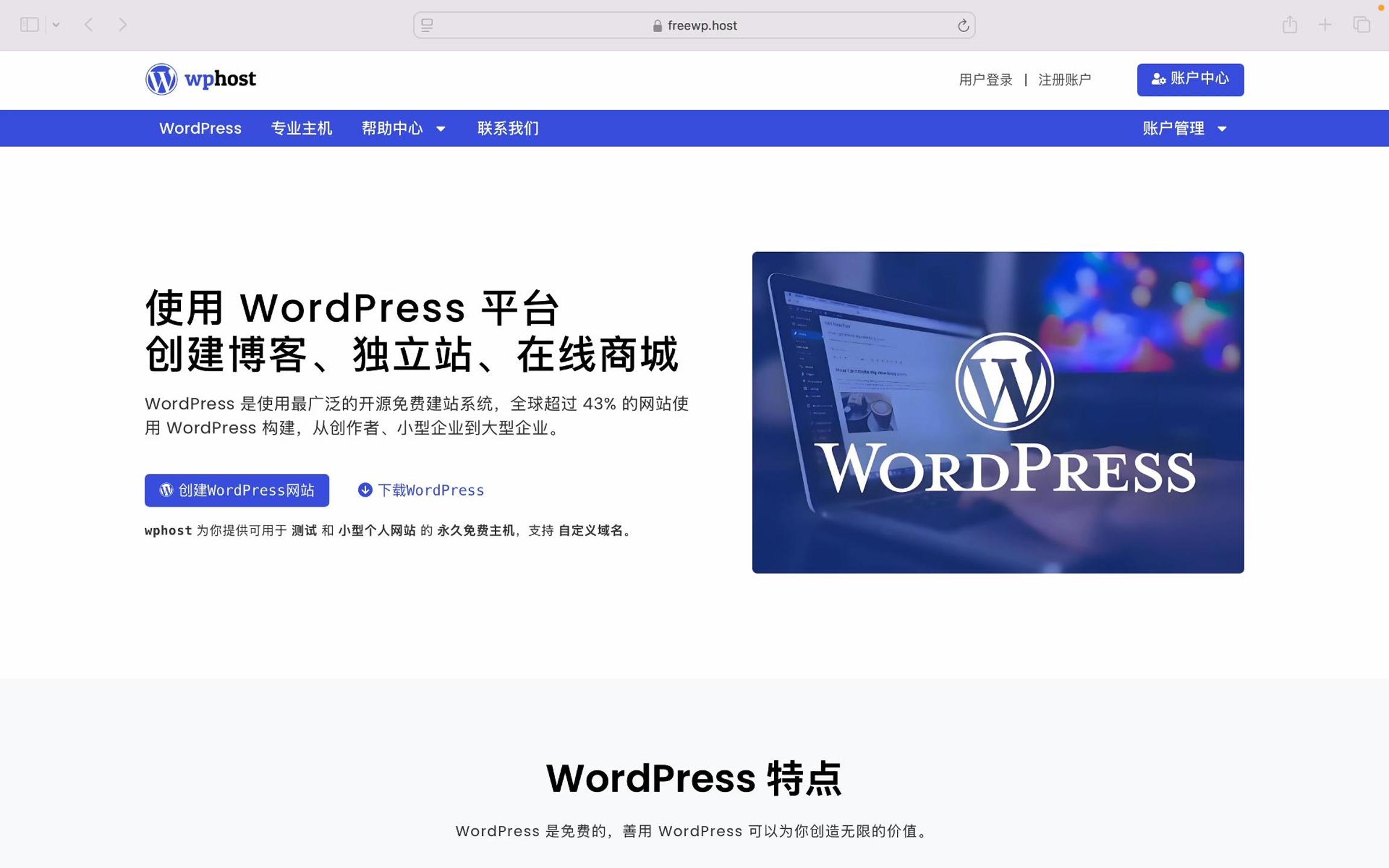
Task: Go back with the browser back arrow
Action: tap(89, 25)
